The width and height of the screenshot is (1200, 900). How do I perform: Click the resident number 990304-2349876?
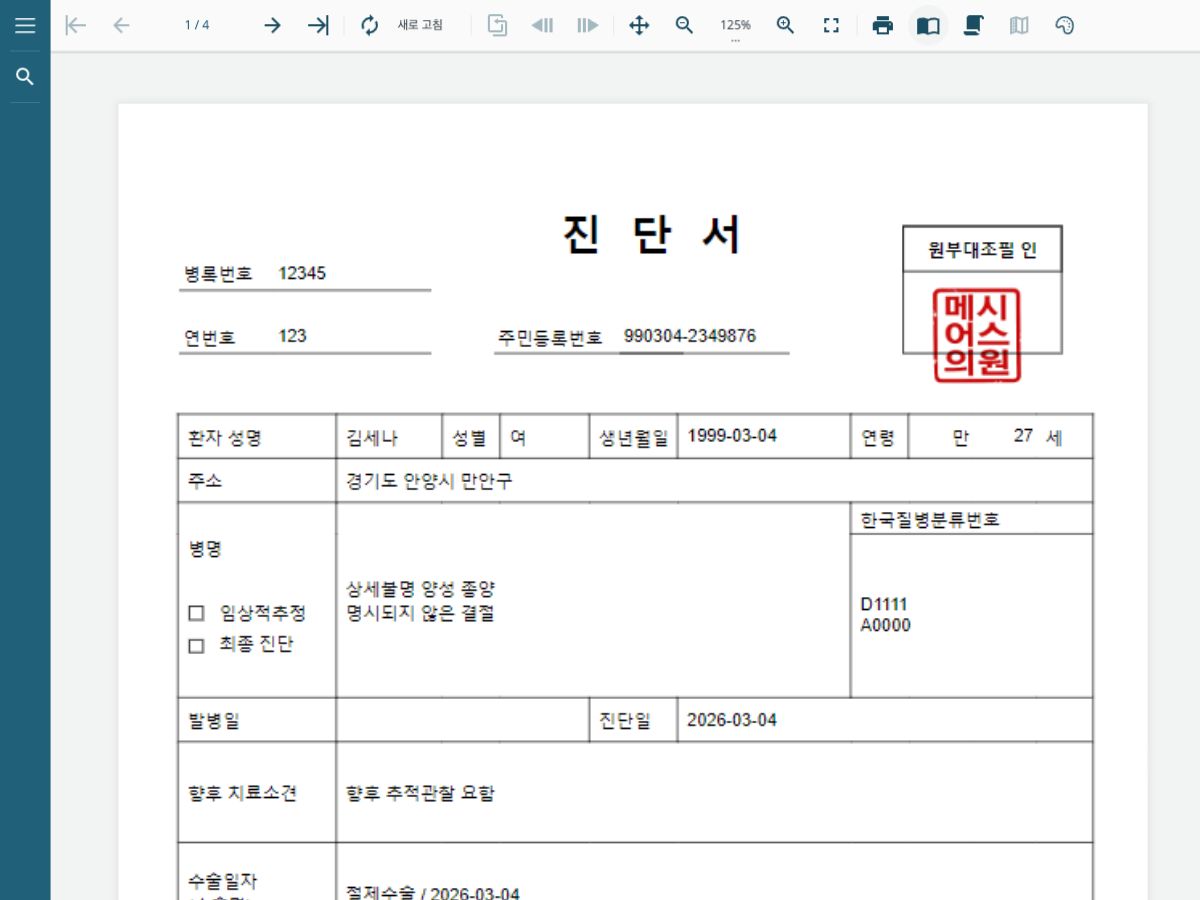coord(690,336)
